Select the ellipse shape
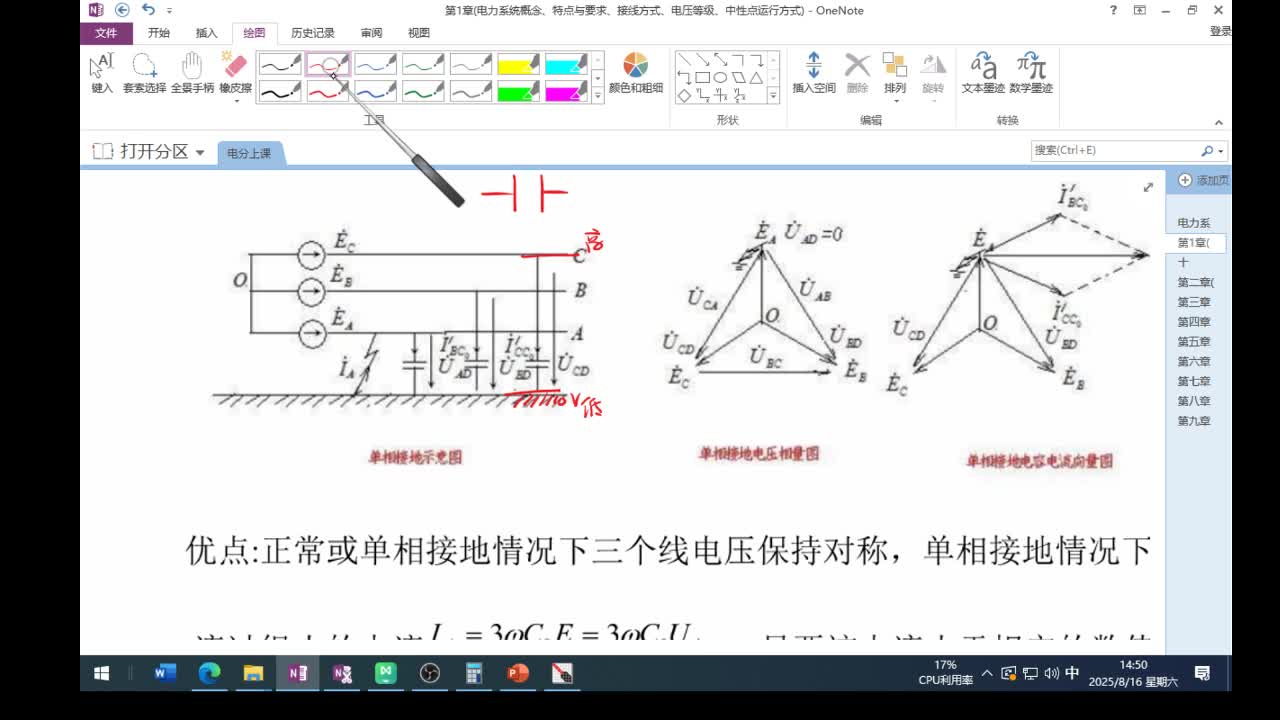Screen dimensions: 1280x720 [x=721, y=77]
